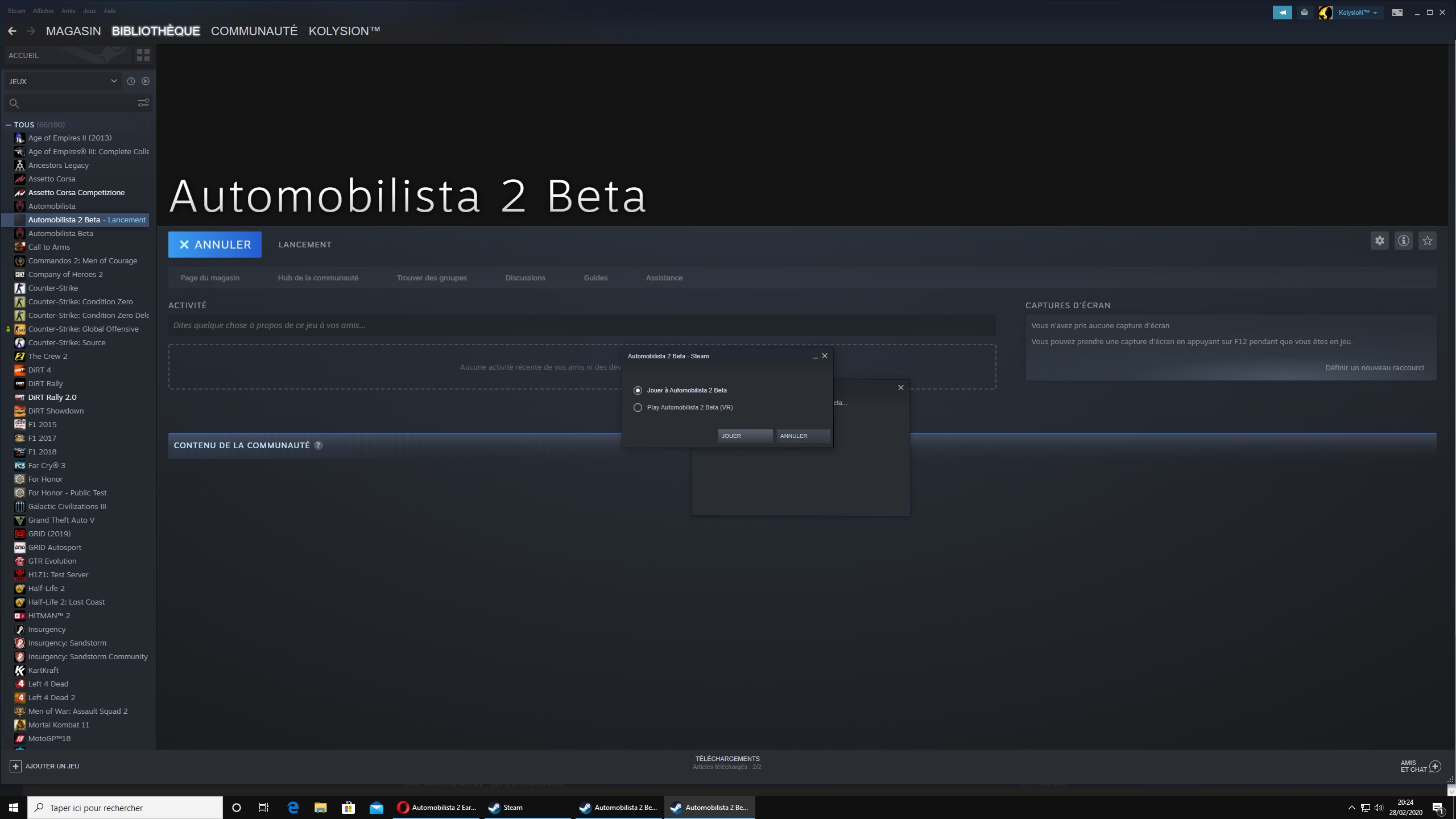The width and height of the screenshot is (1456, 819).
Task: Open the KolysioN account dropdown
Action: (x=1358, y=13)
